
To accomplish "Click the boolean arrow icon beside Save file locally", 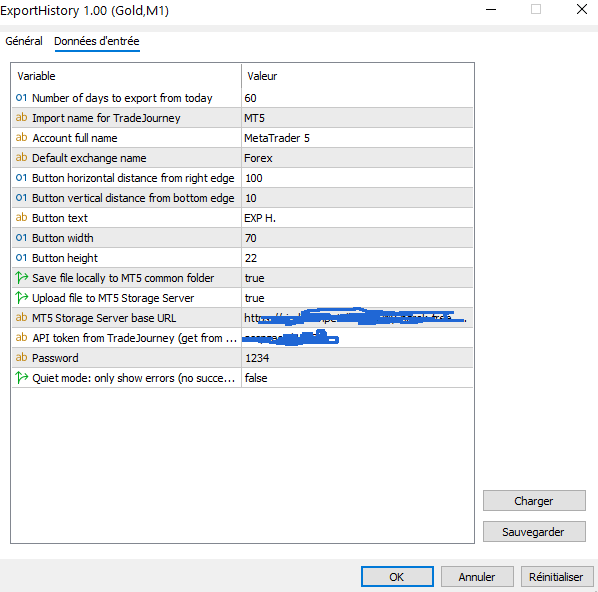I will click(21, 278).
